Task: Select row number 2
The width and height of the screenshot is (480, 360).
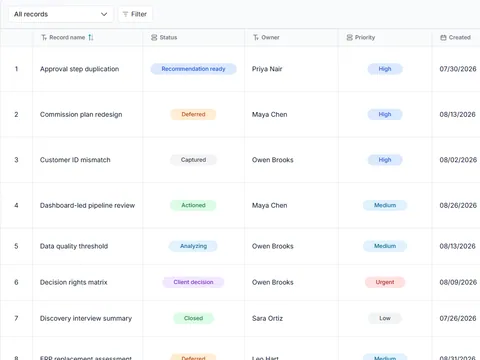Action: [16, 114]
